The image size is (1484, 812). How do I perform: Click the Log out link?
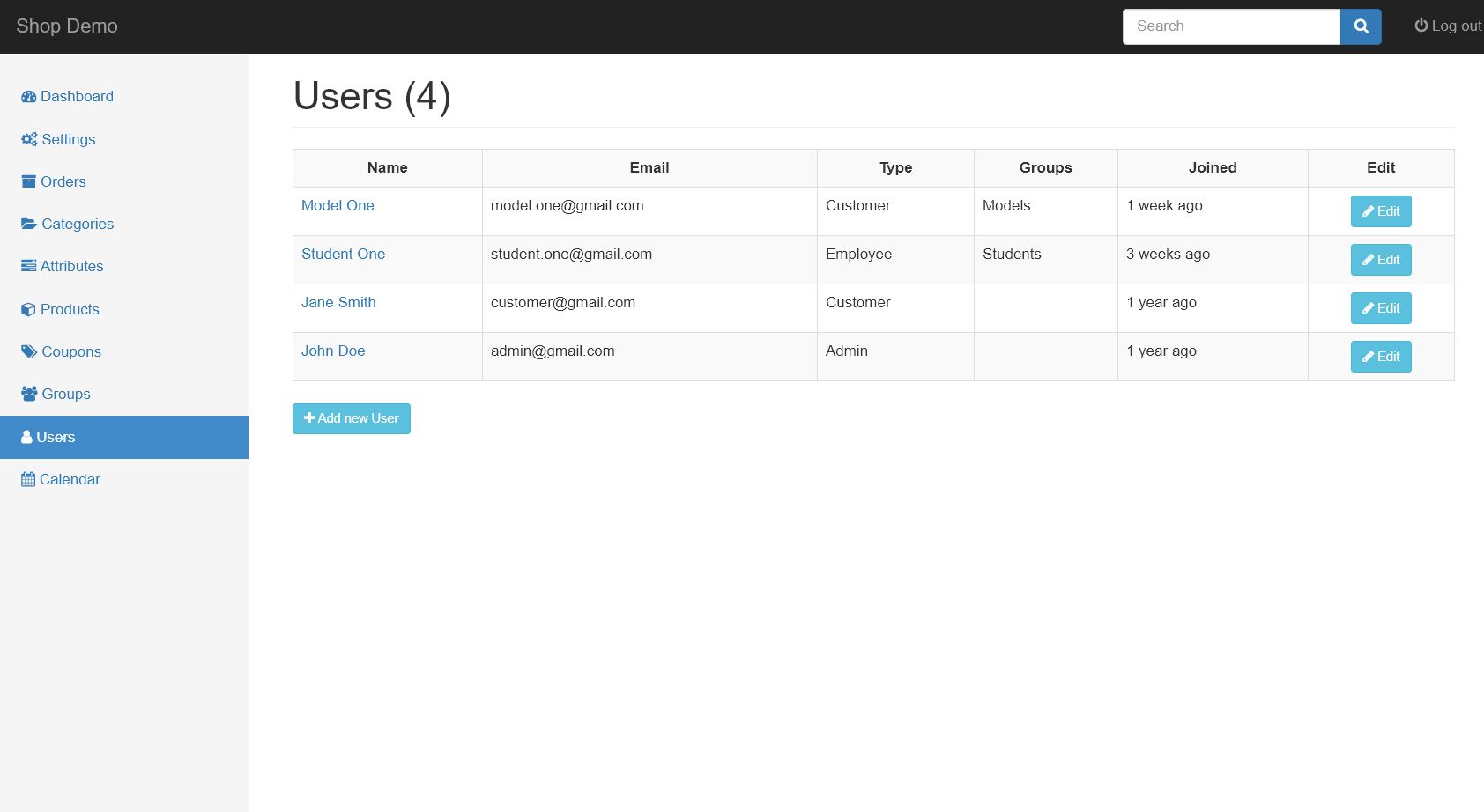point(1449,26)
